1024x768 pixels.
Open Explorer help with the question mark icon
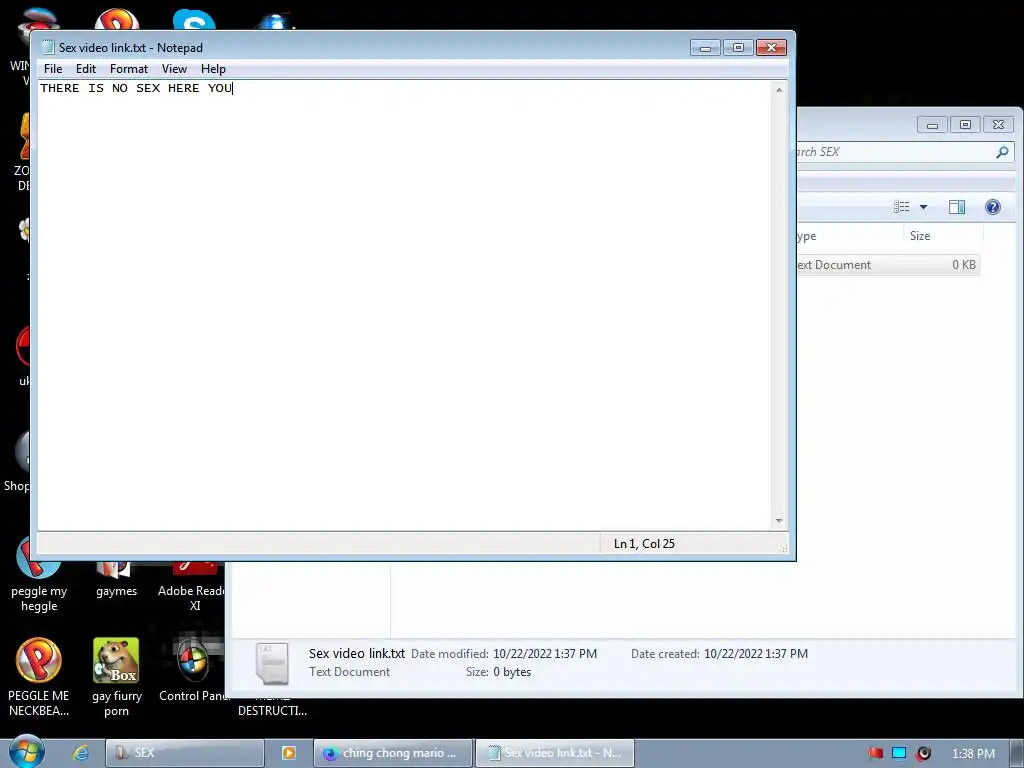tap(993, 207)
